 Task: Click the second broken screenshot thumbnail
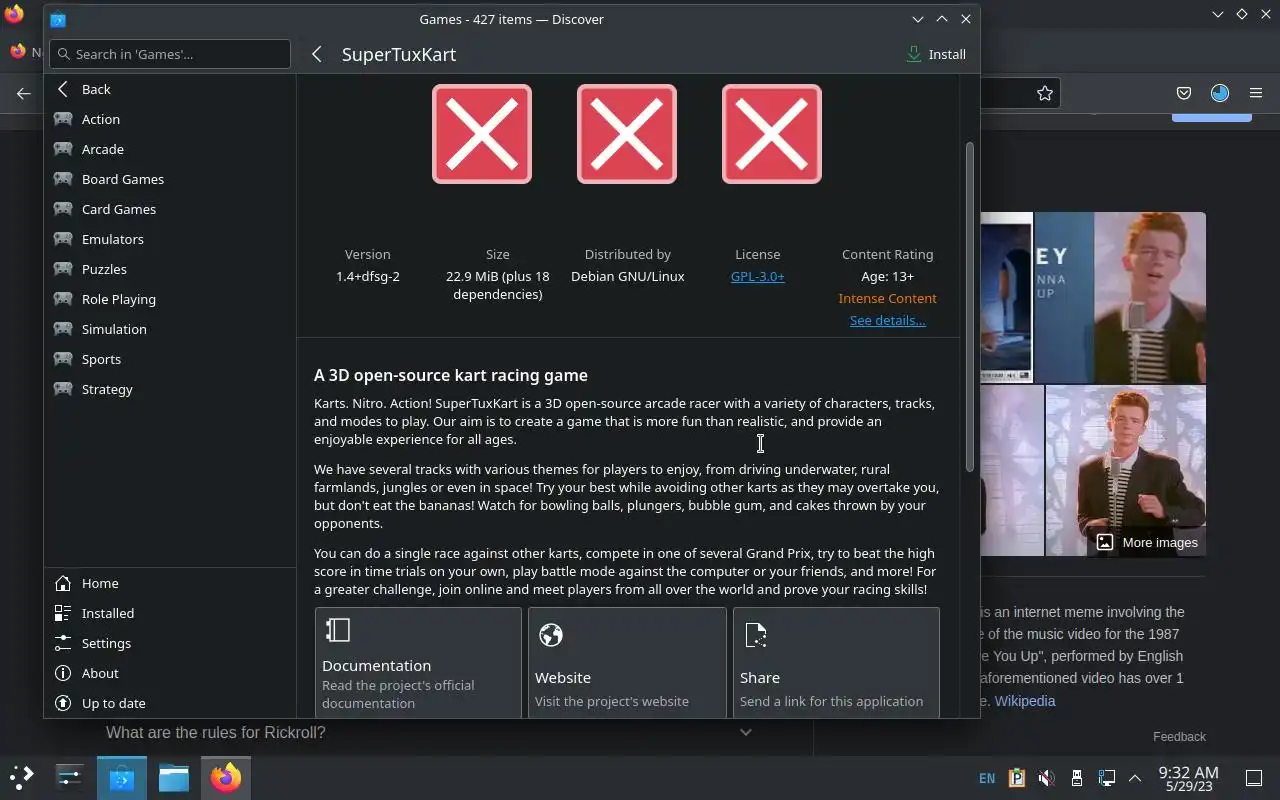tap(627, 134)
